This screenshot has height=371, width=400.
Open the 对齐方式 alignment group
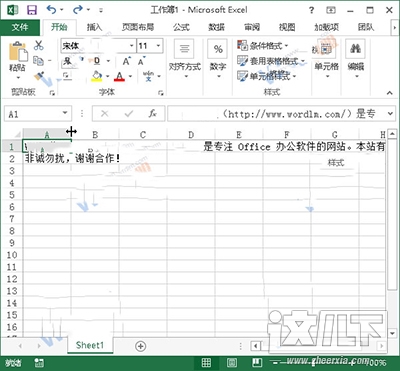tap(184, 60)
